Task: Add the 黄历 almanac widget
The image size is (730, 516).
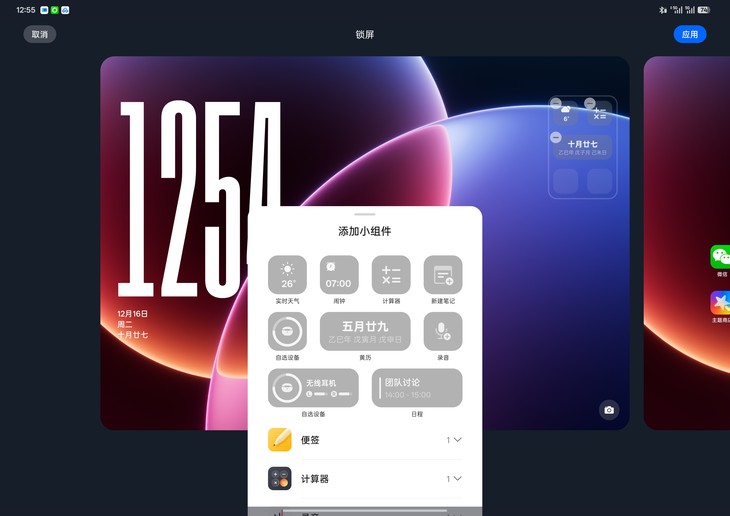Action: click(365, 331)
